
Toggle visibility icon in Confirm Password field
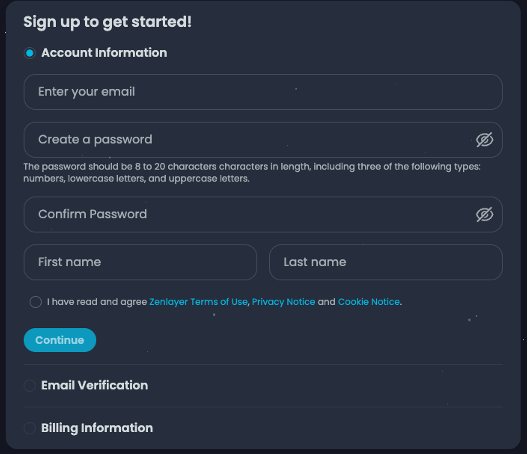coord(485,215)
